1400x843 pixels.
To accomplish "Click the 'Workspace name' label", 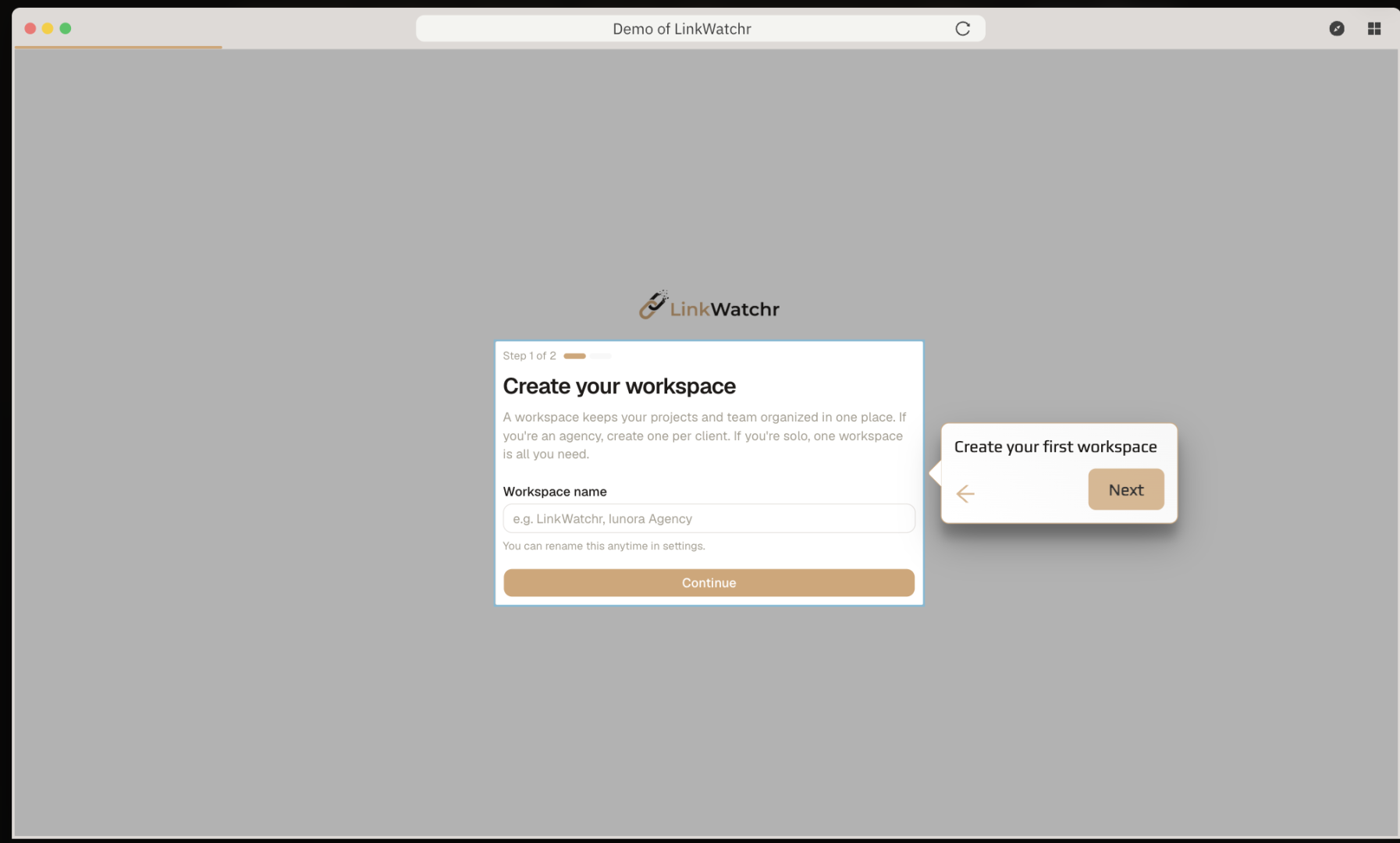I will coord(554,492).
